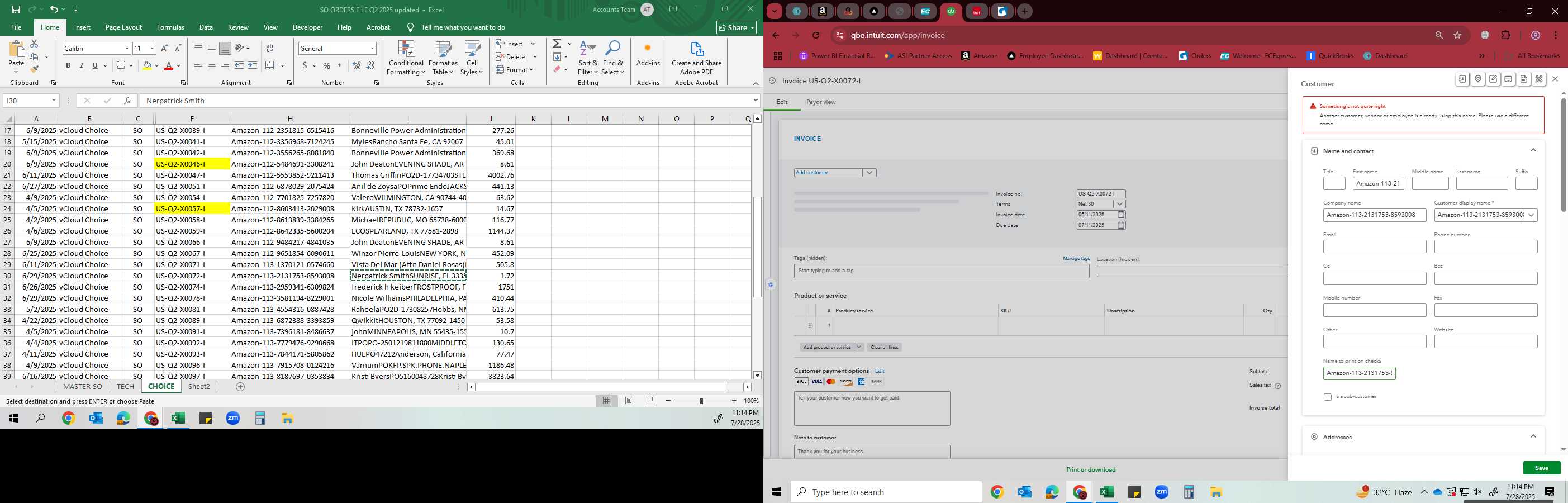Click Insert Function fx icon
Screen dimensions: 1568x503
pyautogui.click(x=127, y=101)
